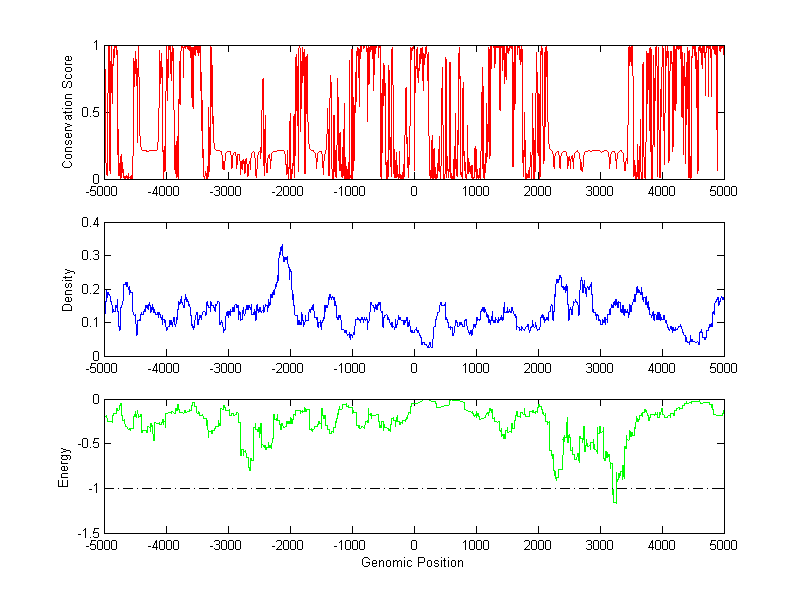Screen dimensions: 800x599
Task: Select the -1.5 tick on the Energy axis
Action: click(x=88, y=533)
